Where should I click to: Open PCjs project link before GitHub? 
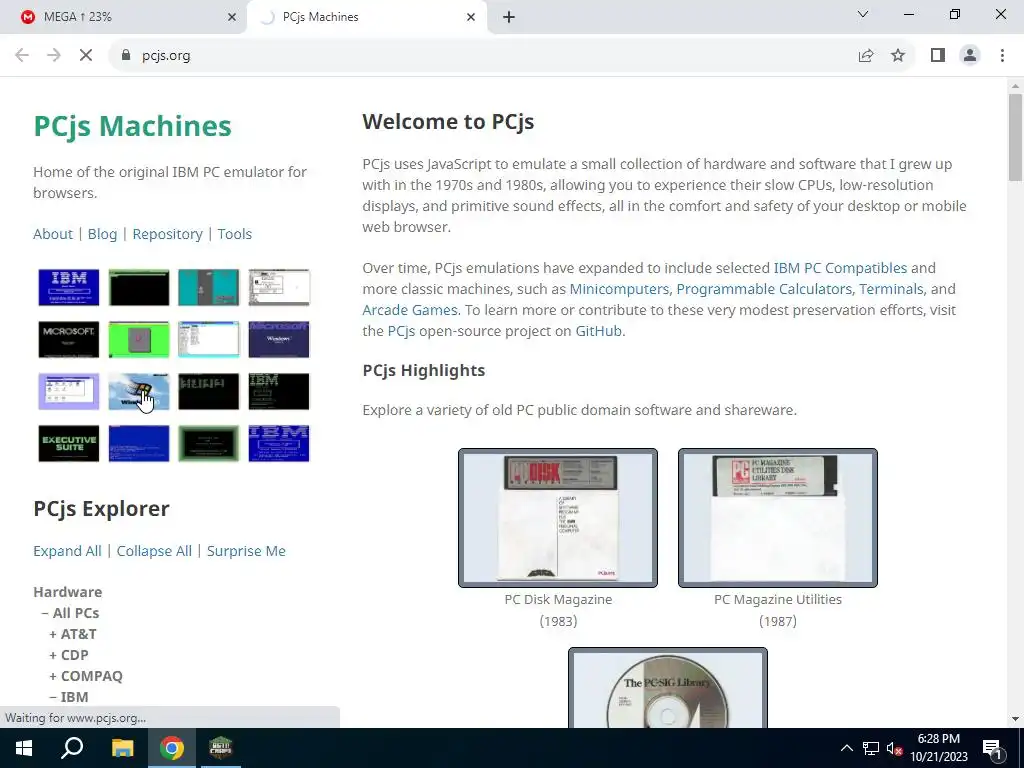[401, 331]
